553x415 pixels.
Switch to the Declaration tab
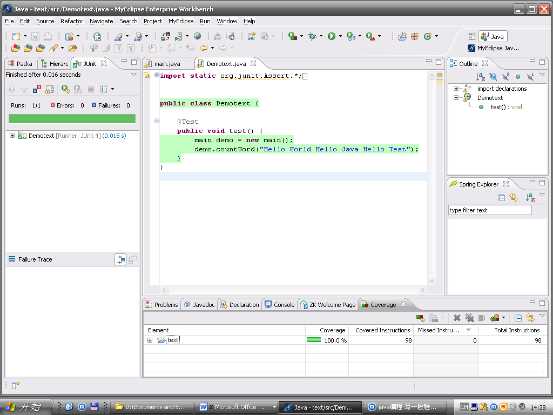(x=240, y=305)
